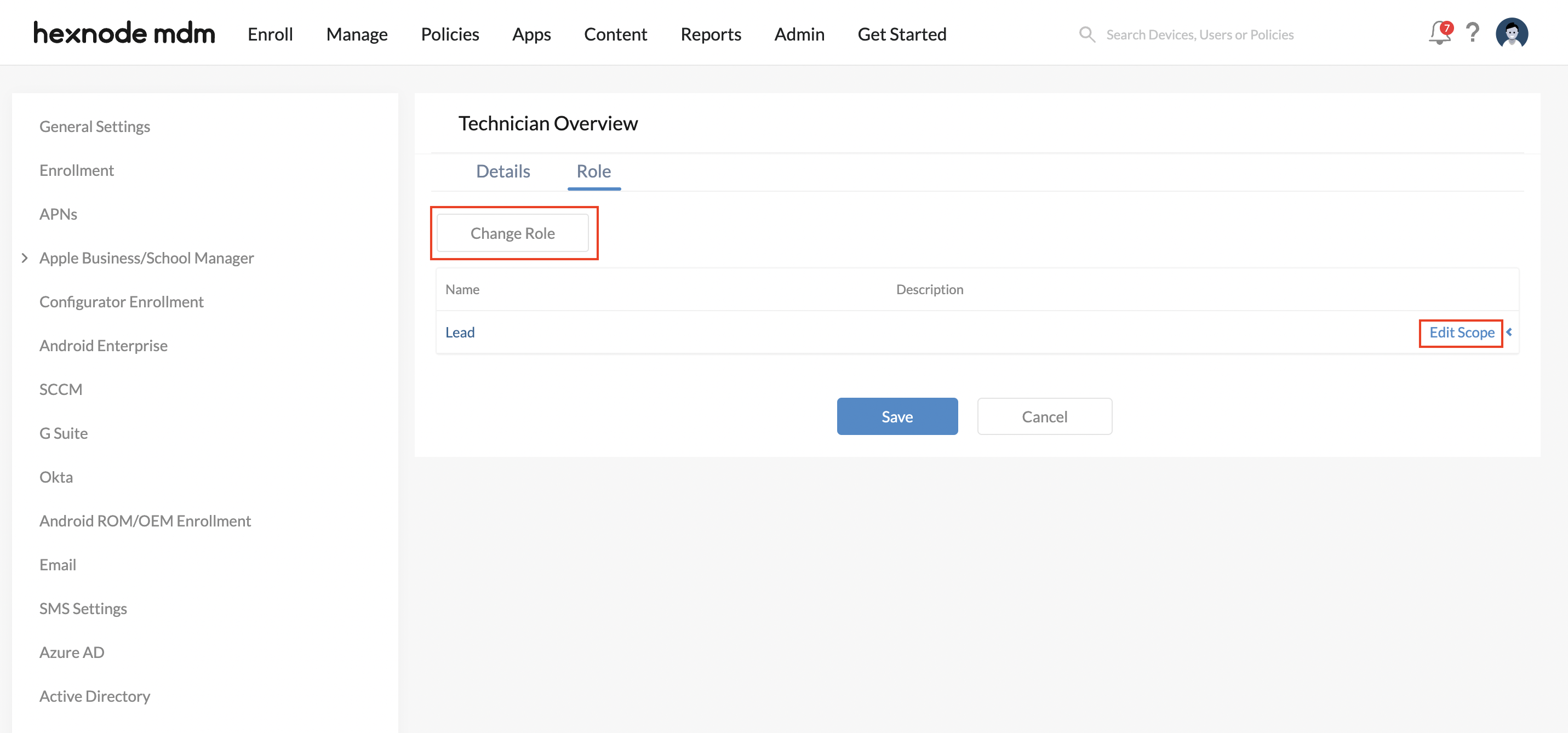Open Configurator Enrollment
Viewport: 1568px width, 733px height.
tap(121, 301)
